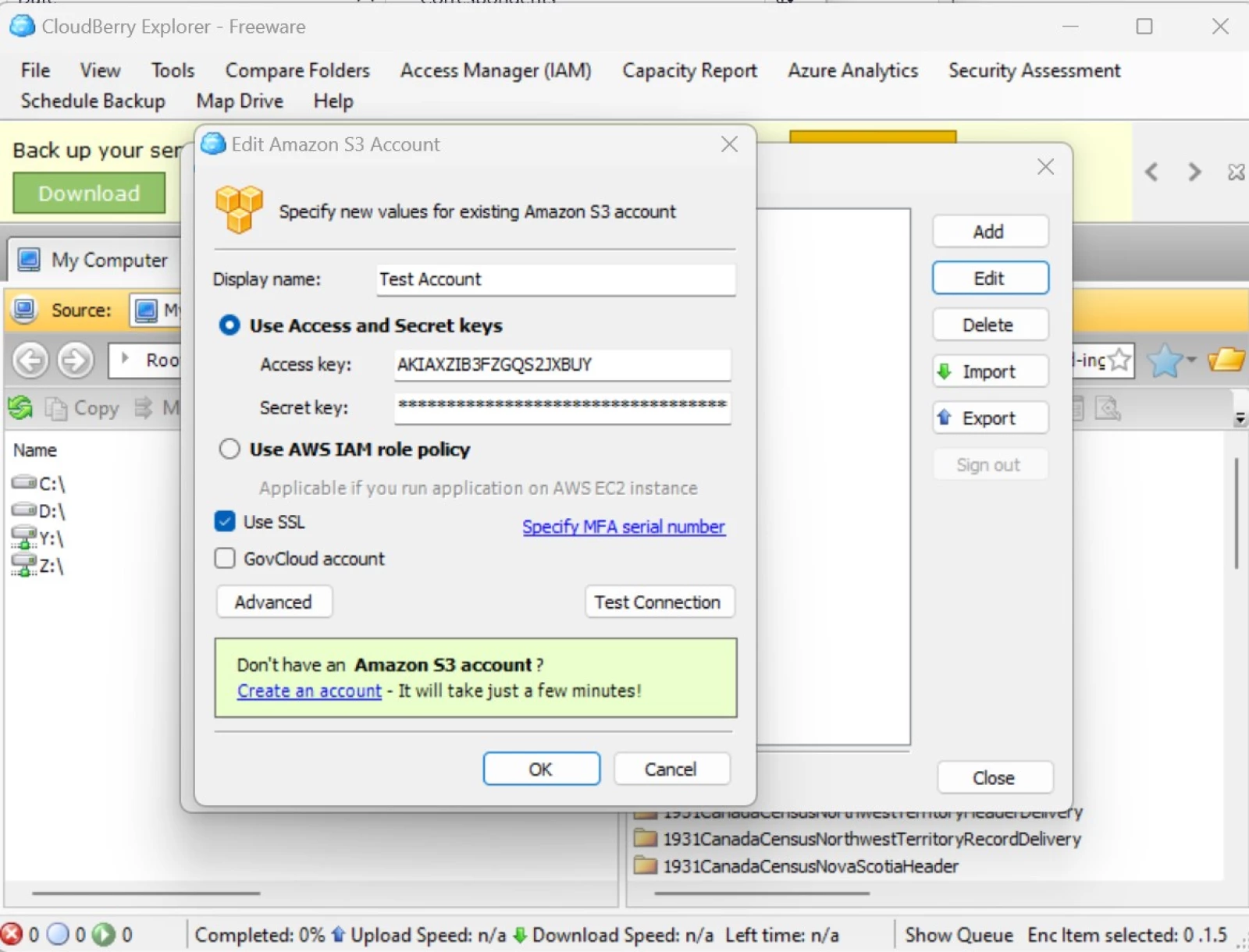The height and width of the screenshot is (952, 1249).
Task: Click the Secret key input field
Action: [562, 407]
